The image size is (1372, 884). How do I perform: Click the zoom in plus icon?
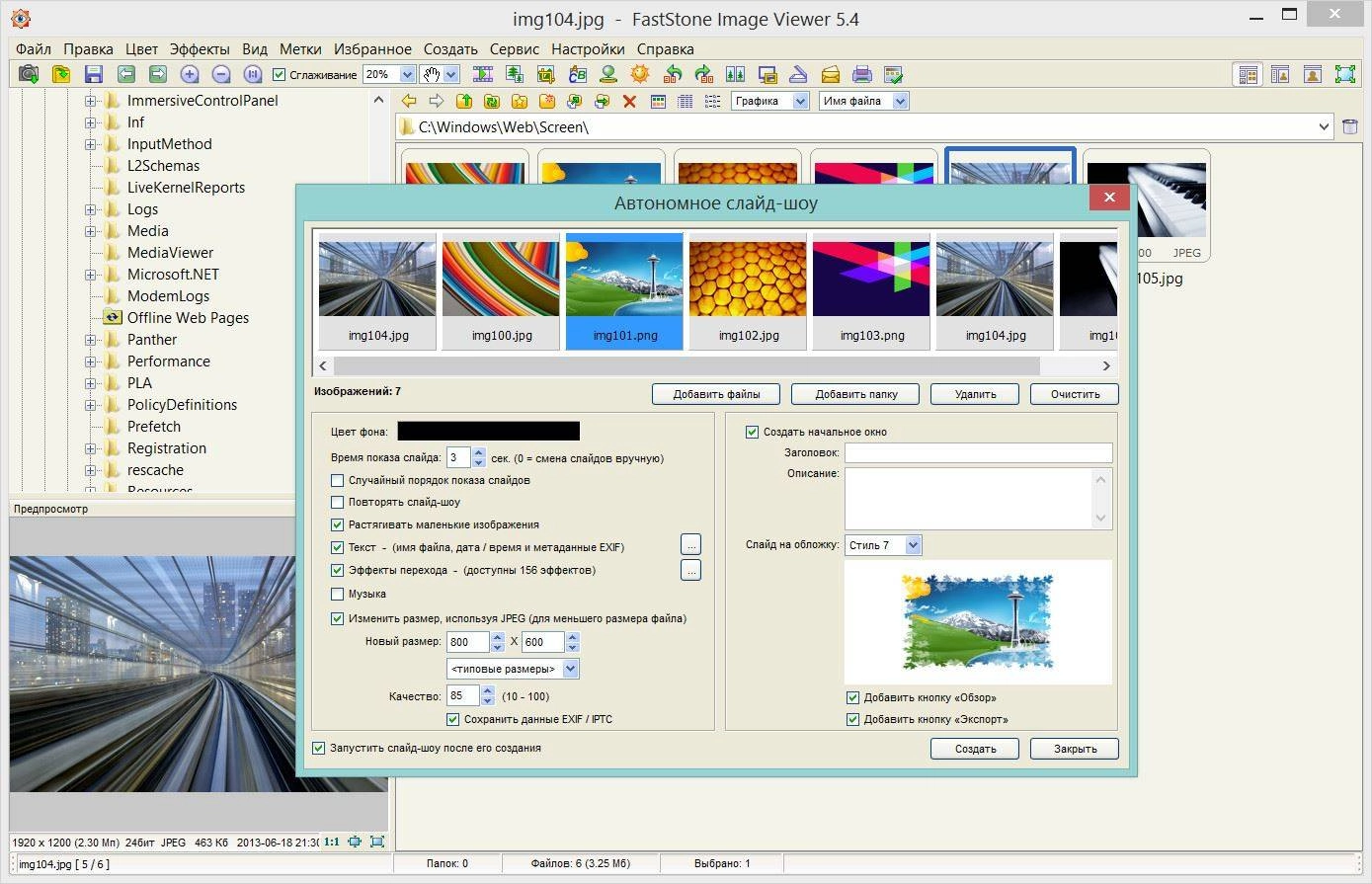(190, 74)
